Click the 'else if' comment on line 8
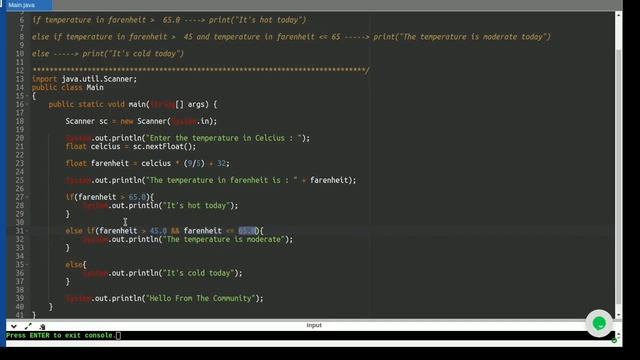 291,37
